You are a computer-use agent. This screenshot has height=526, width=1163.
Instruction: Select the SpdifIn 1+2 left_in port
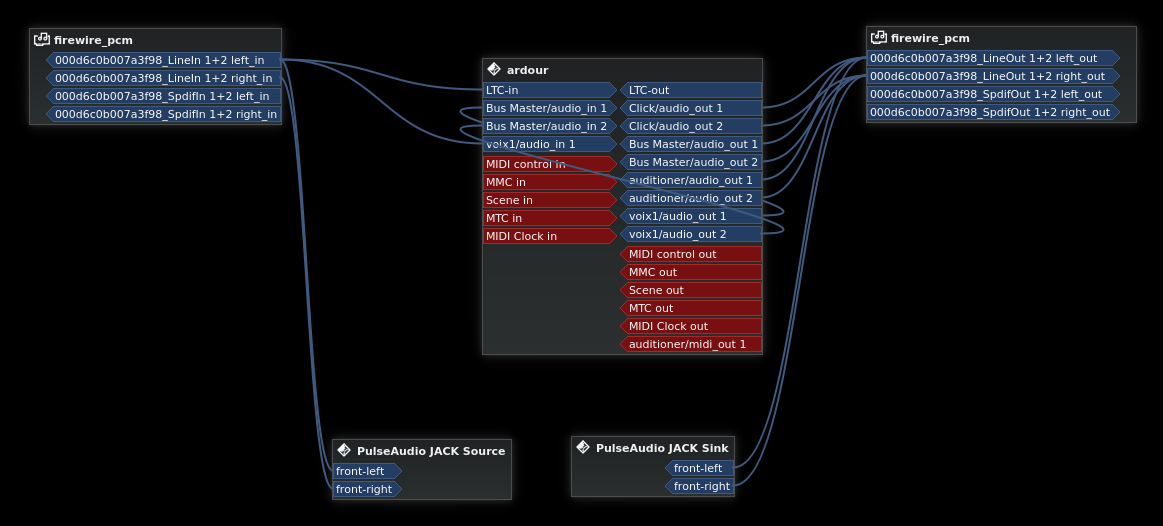pos(164,96)
